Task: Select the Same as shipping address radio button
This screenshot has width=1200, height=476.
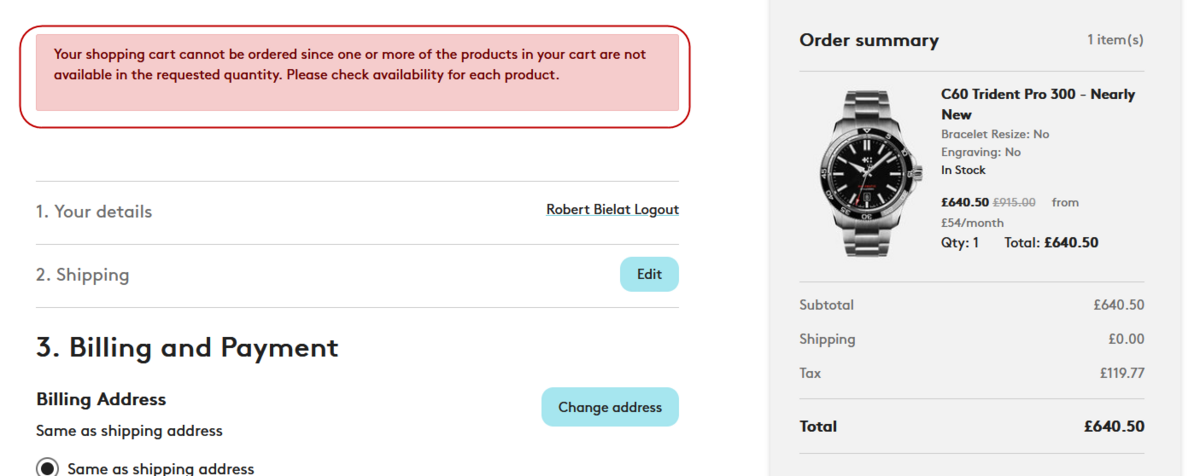Action: pyautogui.click(x=47, y=468)
